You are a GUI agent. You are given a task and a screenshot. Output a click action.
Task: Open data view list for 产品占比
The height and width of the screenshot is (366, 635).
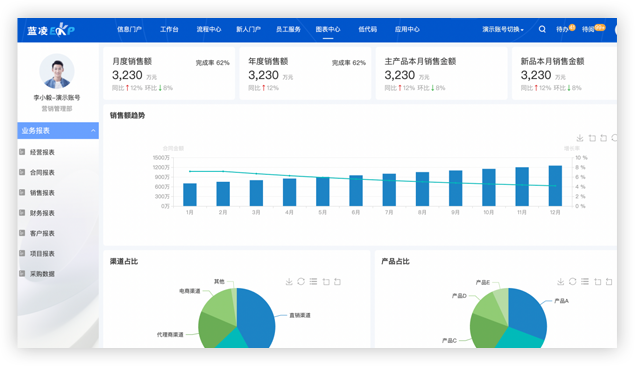click(x=585, y=281)
